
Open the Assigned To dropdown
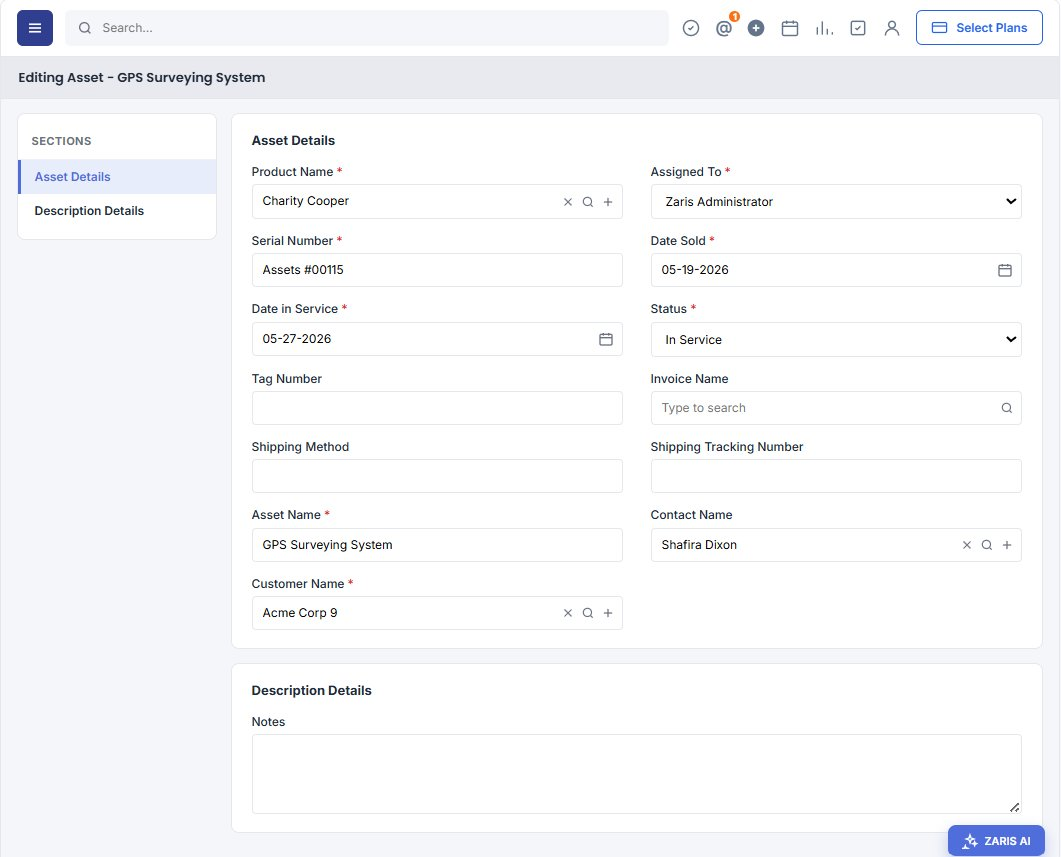click(x=836, y=202)
